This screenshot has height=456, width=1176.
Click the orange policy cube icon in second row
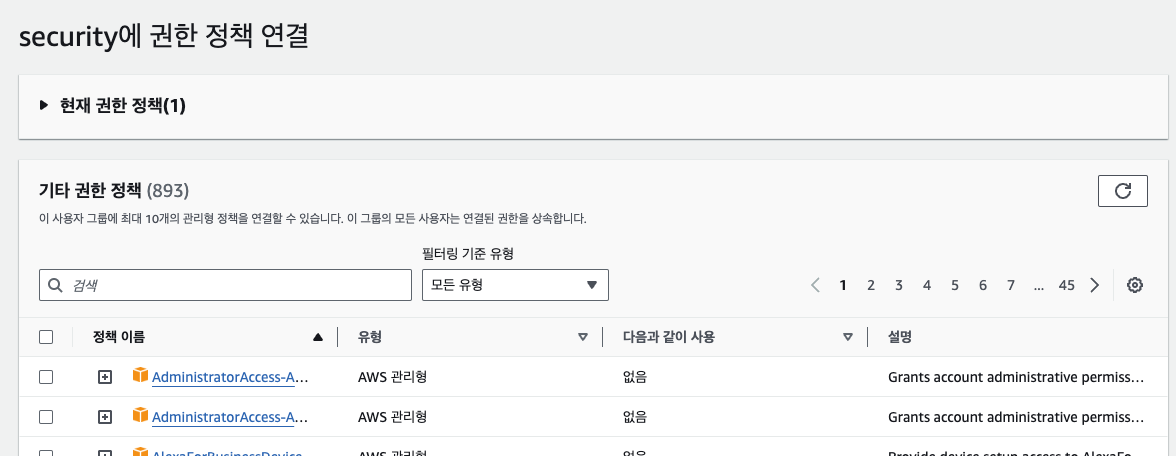tap(140, 415)
